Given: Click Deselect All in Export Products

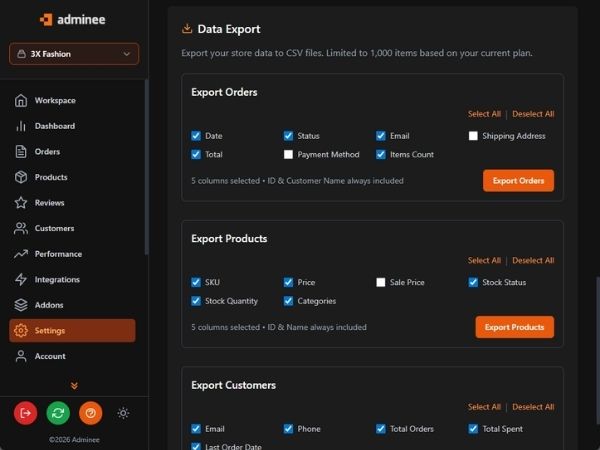Looking at the screenshot, I should click(x=533, y=260).
